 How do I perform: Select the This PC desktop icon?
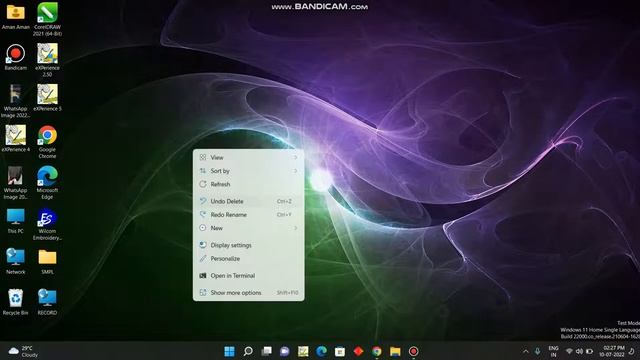point(16,220)
